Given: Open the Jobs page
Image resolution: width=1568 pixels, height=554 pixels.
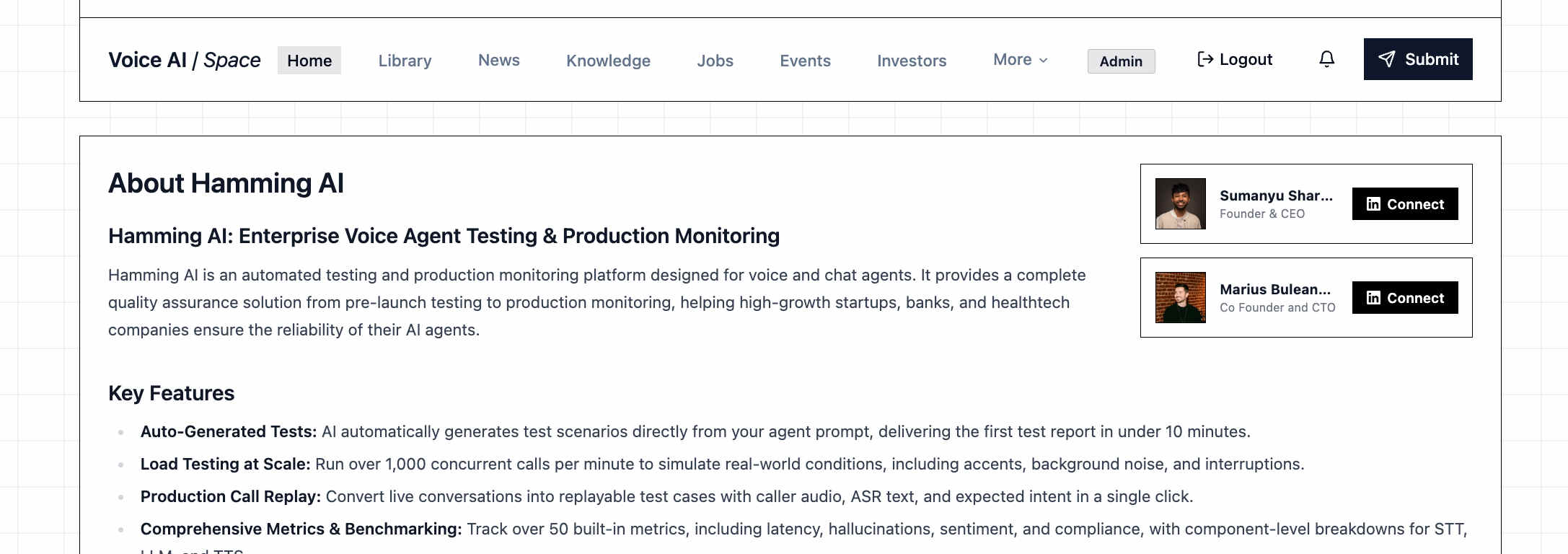Looking at the screenshot, I should [715, 61].
